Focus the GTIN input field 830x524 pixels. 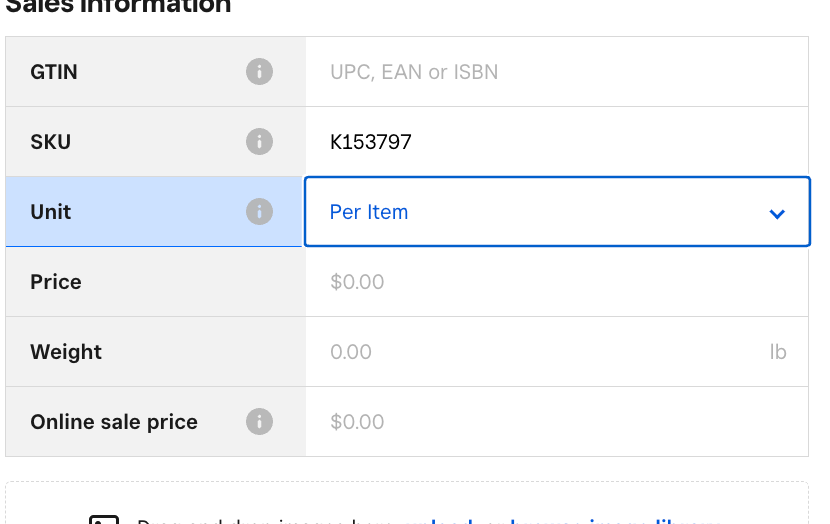point(556,72)
